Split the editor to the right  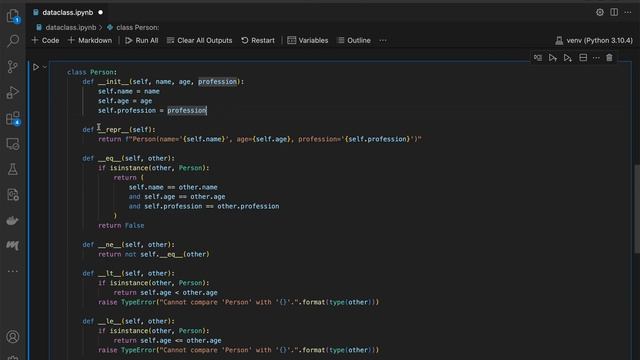pos(614,12)
